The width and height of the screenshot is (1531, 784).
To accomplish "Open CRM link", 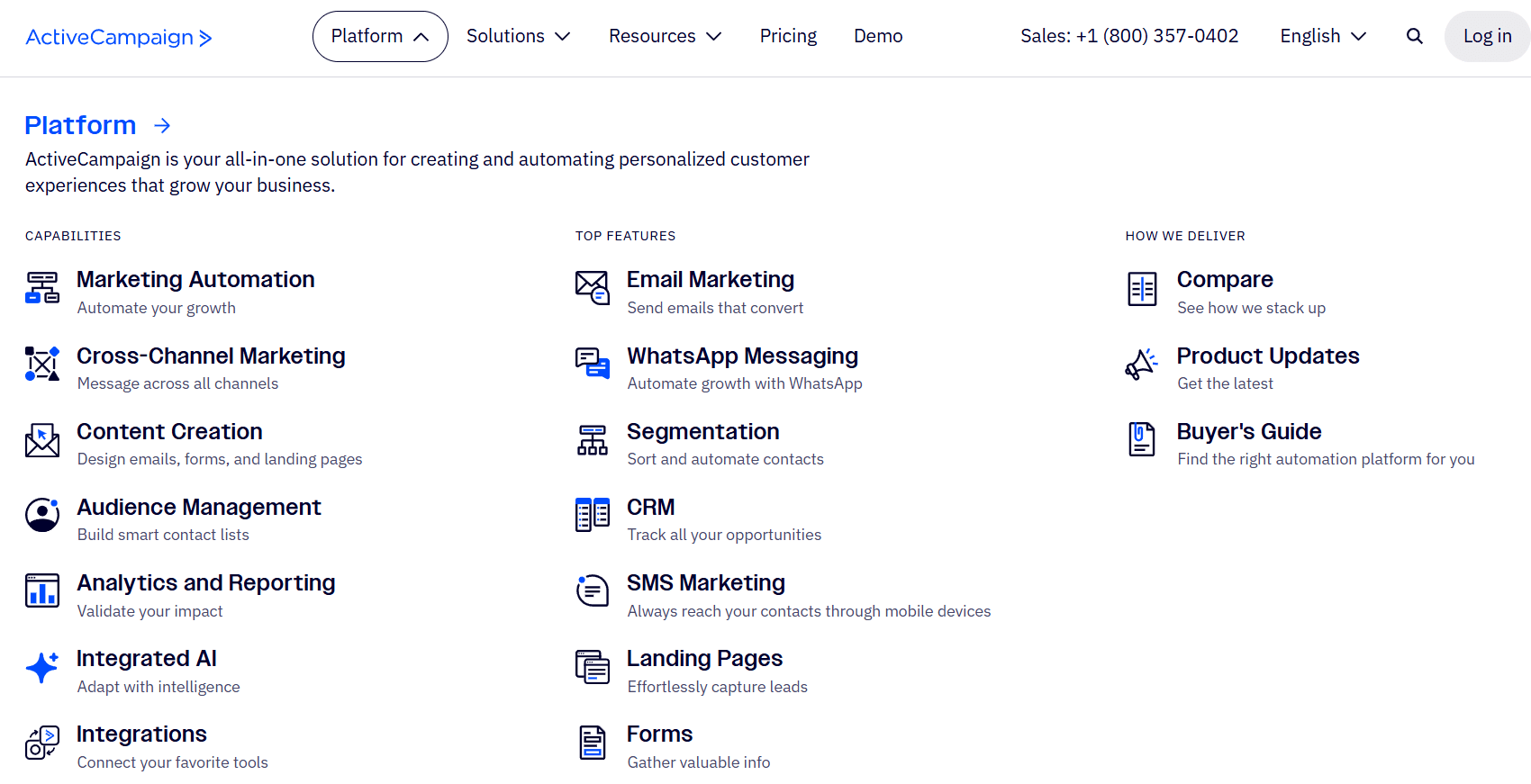I will tap(651, 508).
